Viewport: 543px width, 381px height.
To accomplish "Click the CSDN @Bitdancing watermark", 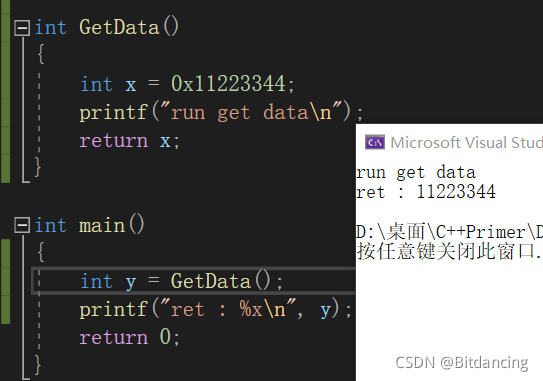I will click(x=462, y=363).
